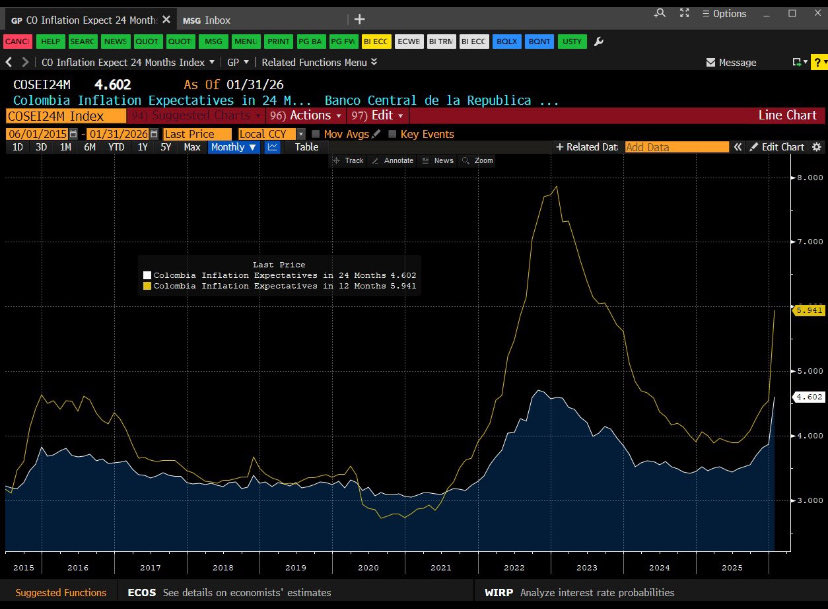Click the white 24 Months legend swatch

(147, 275)
